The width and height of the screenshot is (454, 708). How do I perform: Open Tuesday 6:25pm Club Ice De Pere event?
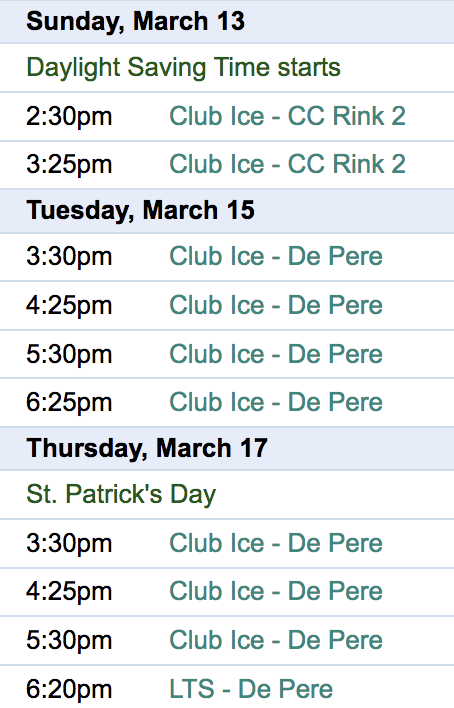tap(276, 402)
